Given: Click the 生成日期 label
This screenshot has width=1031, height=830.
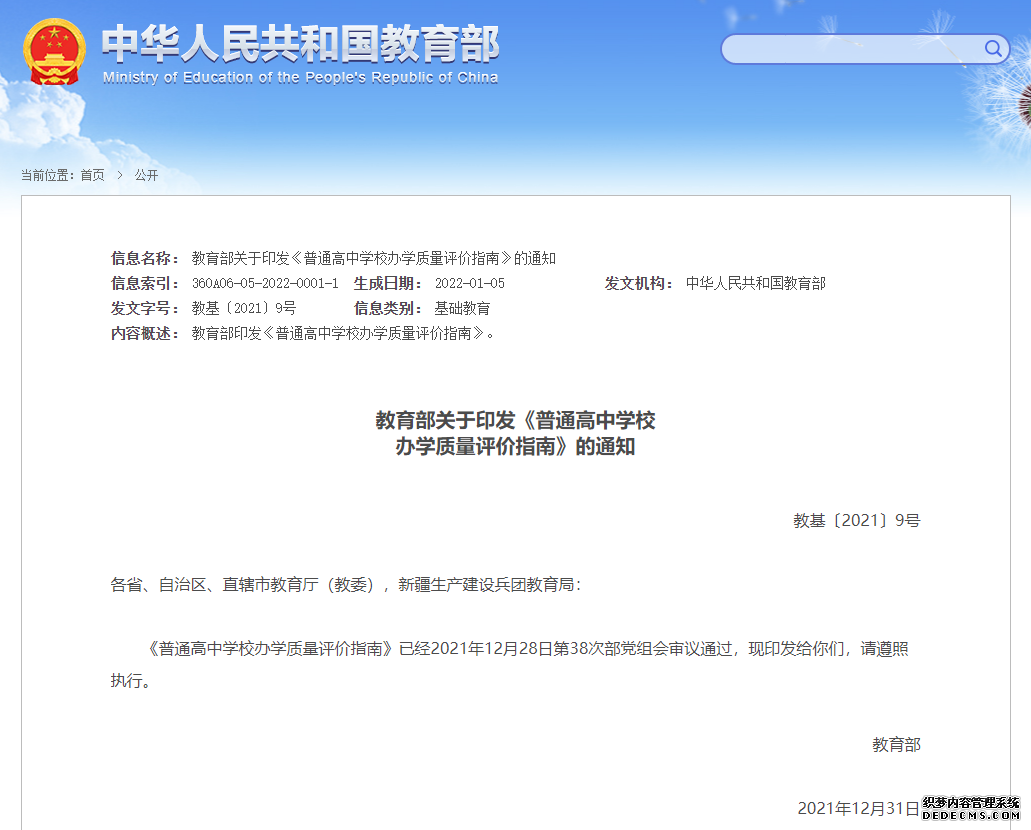Looking at the screenshot, I should pyautogui.click(x=388, y=283).
